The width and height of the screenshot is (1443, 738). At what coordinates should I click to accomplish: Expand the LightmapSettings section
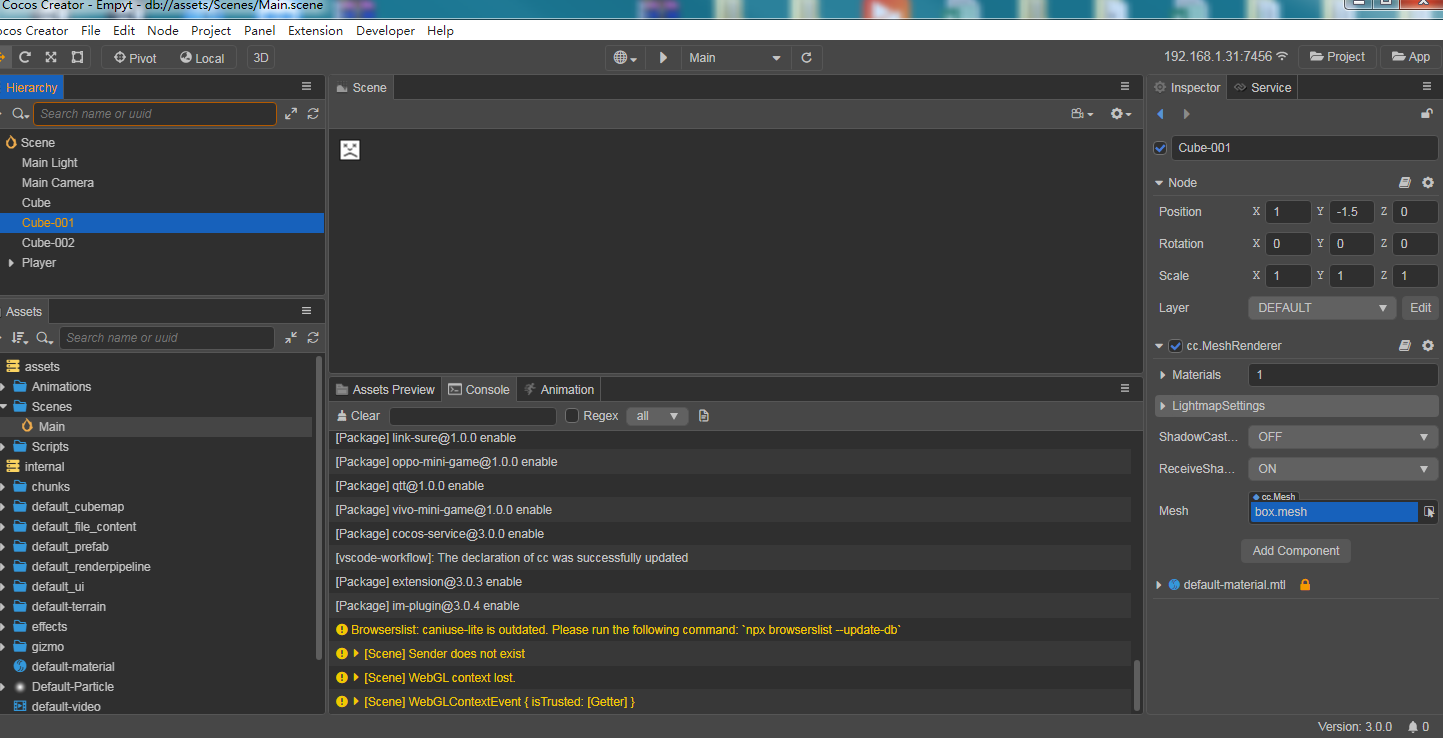coord(1162,406)
